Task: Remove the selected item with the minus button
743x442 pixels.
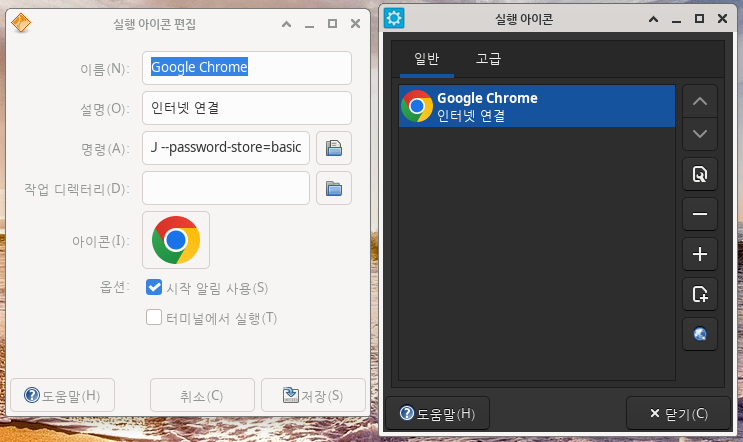Action: coord(699,214)
